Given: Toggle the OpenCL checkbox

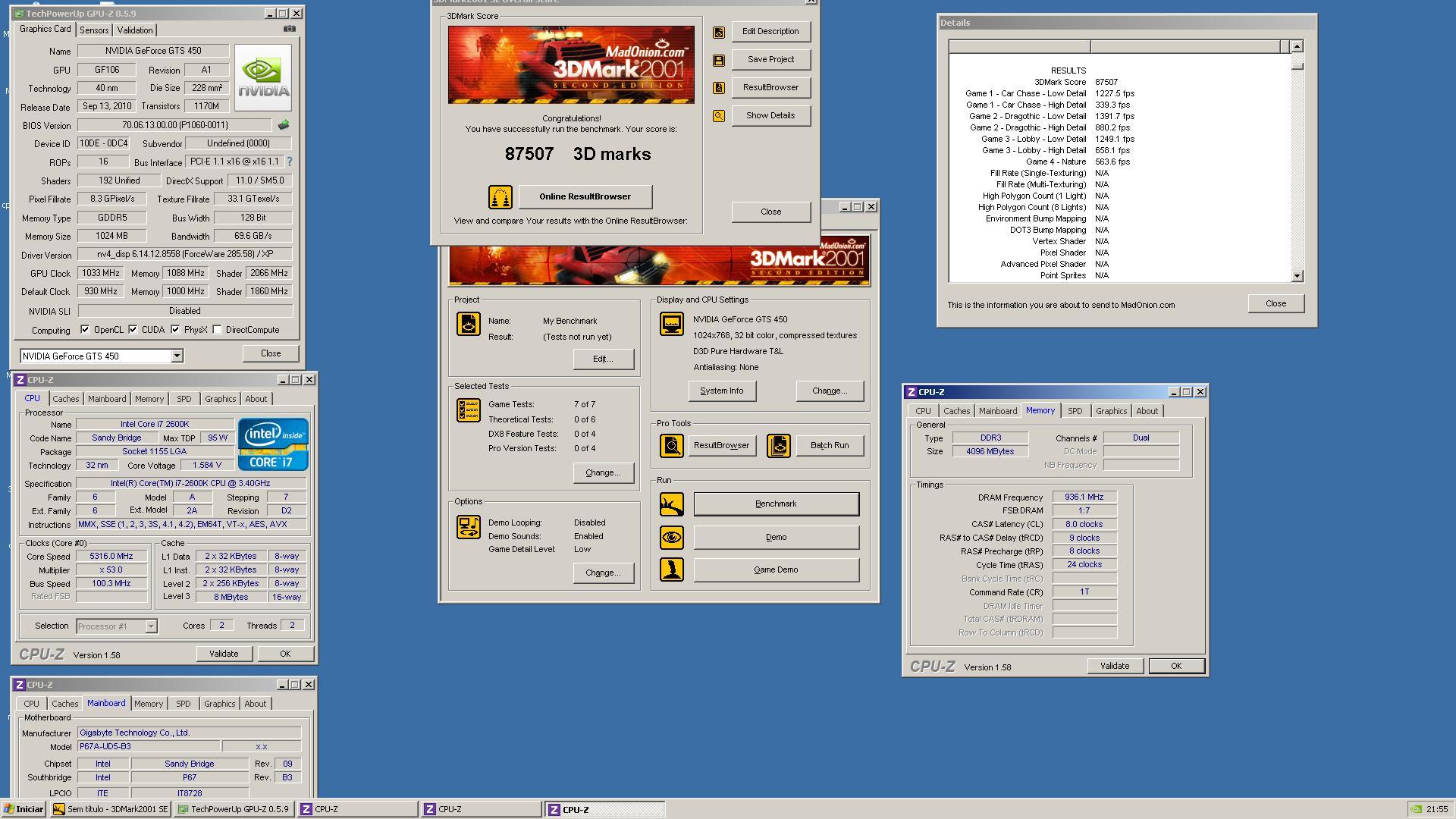Looking at the screenshot, I should click(x=85, y=330).
